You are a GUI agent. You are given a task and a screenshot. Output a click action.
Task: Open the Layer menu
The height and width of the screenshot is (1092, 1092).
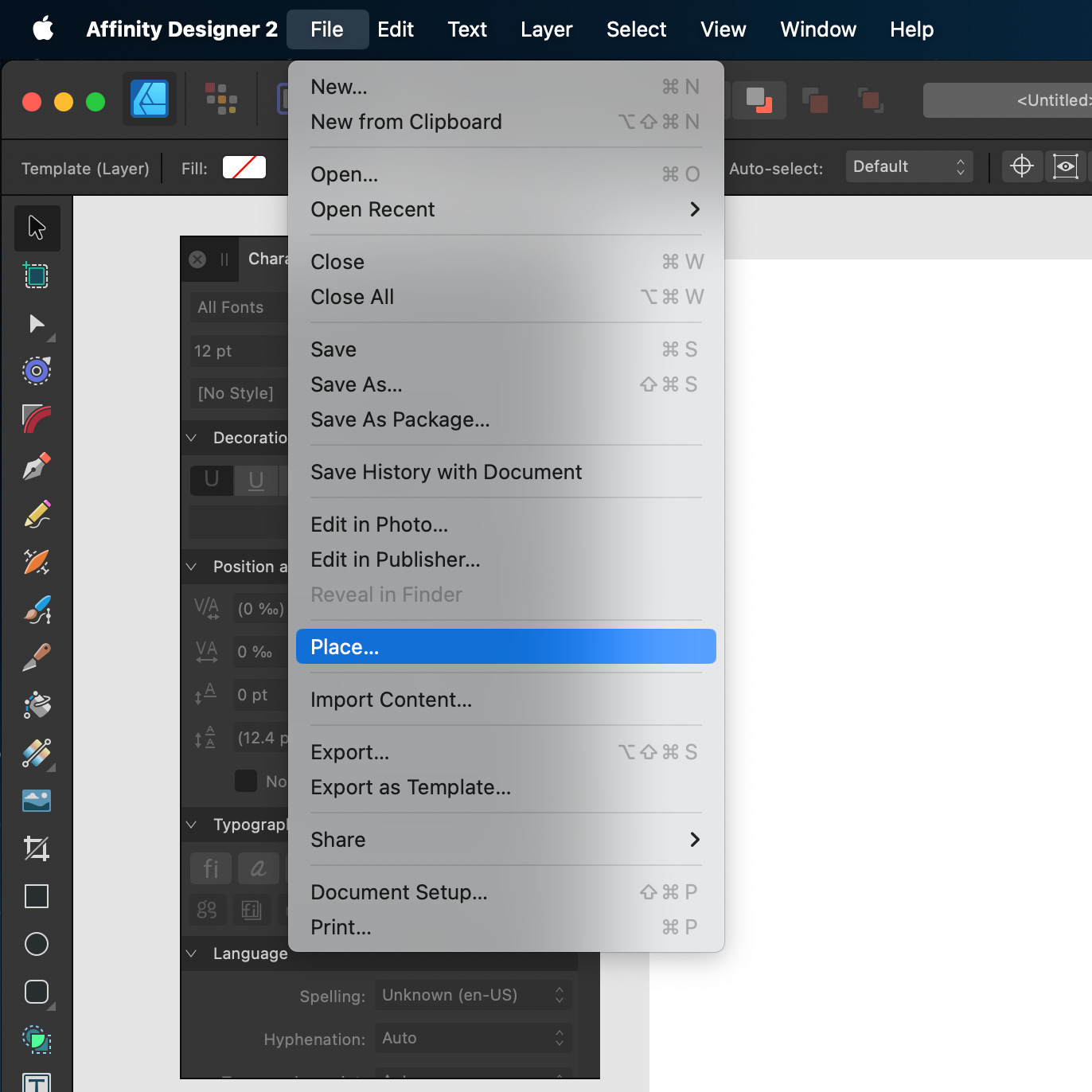(547, 29)
